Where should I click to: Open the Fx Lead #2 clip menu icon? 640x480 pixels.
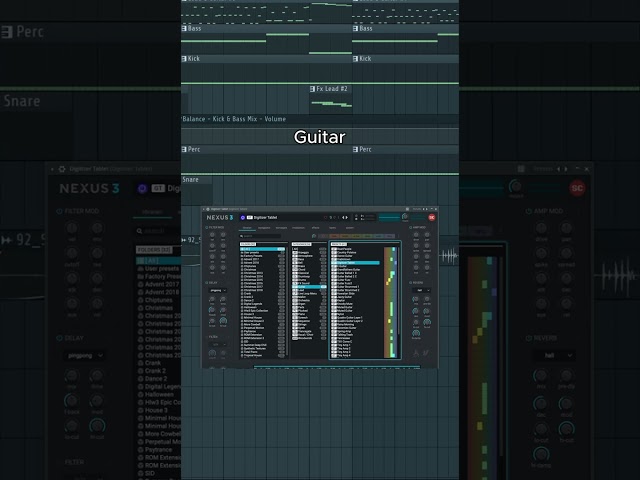point(312,89)
